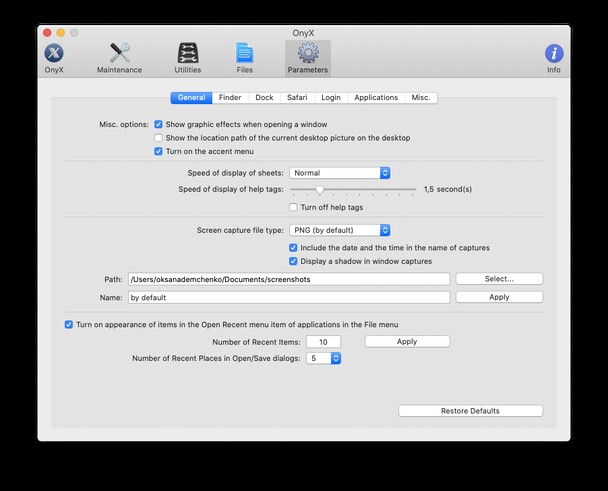
Task: Toggle Open Recent menu items appearance checkbox
Action: pyautogui.click(x=69, y=325)
